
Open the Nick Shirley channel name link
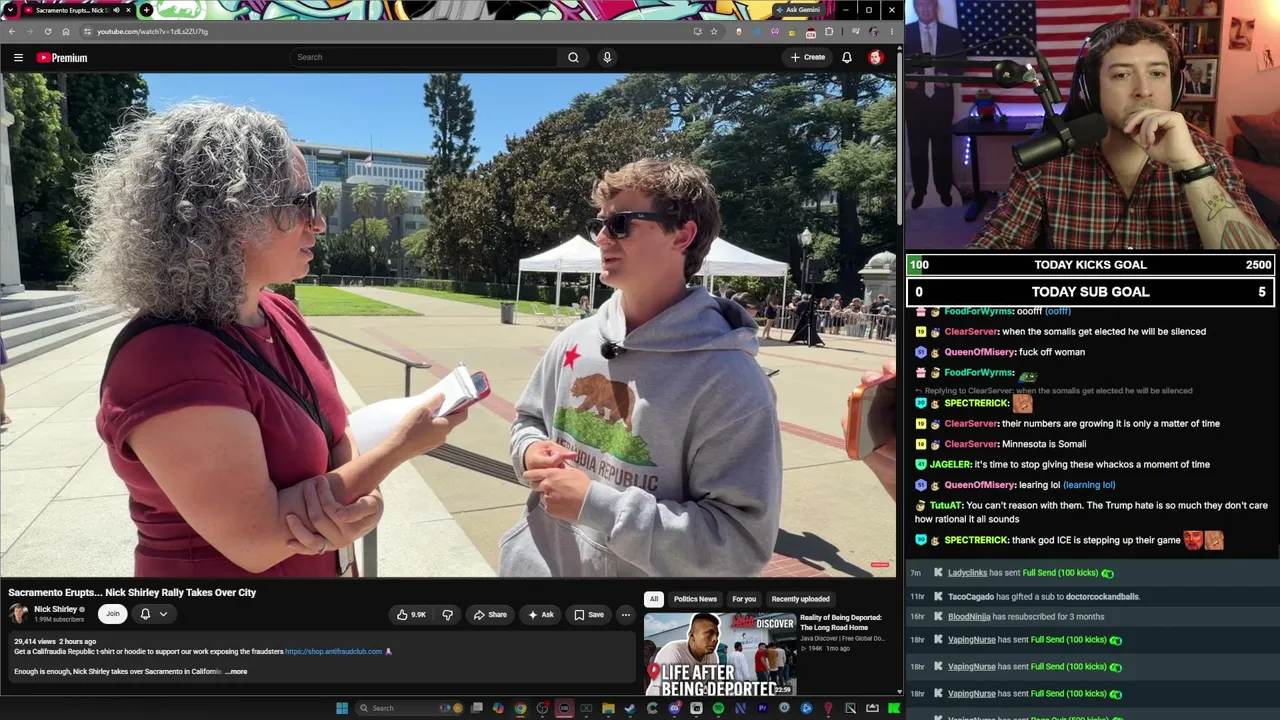pos(56,609)
